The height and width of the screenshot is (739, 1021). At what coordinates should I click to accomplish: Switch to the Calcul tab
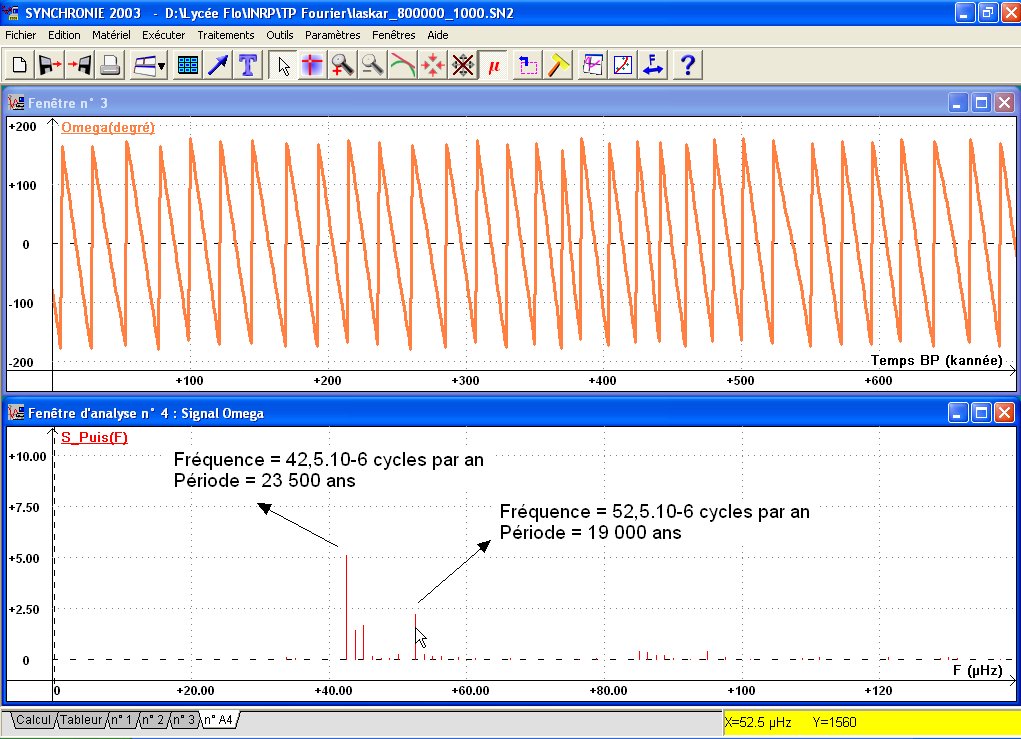pyautogui.click(x=33, y=719)
